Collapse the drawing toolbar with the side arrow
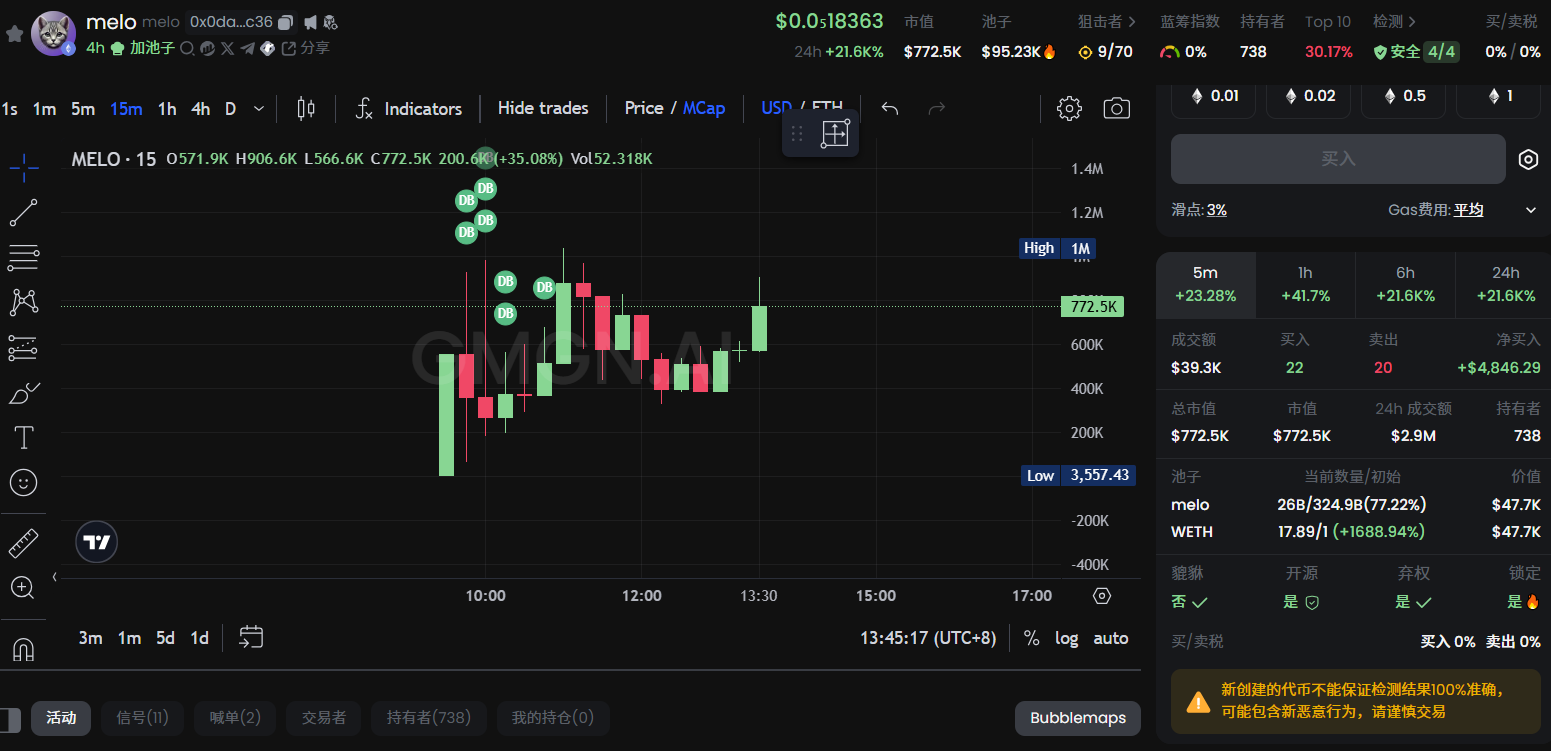Screen dimensions: 1551x751 (x=55, y=577)
